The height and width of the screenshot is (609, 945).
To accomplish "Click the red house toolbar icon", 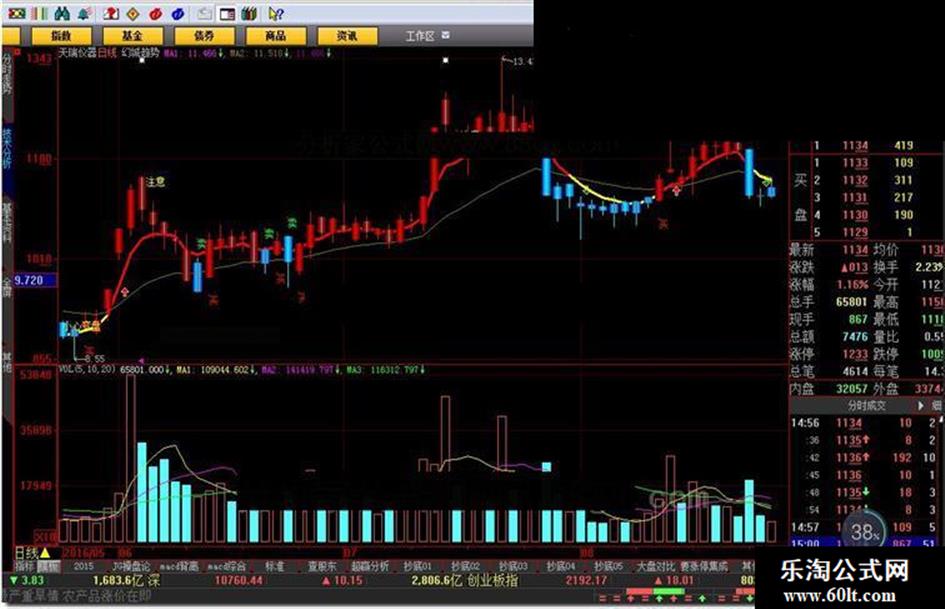I will [111, 13].
